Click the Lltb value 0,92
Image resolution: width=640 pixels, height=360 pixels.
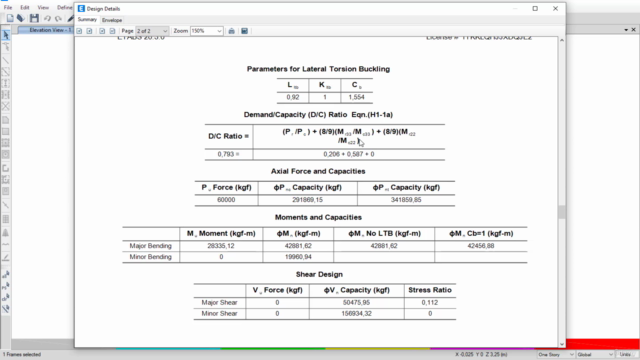(x=293, y=98)
